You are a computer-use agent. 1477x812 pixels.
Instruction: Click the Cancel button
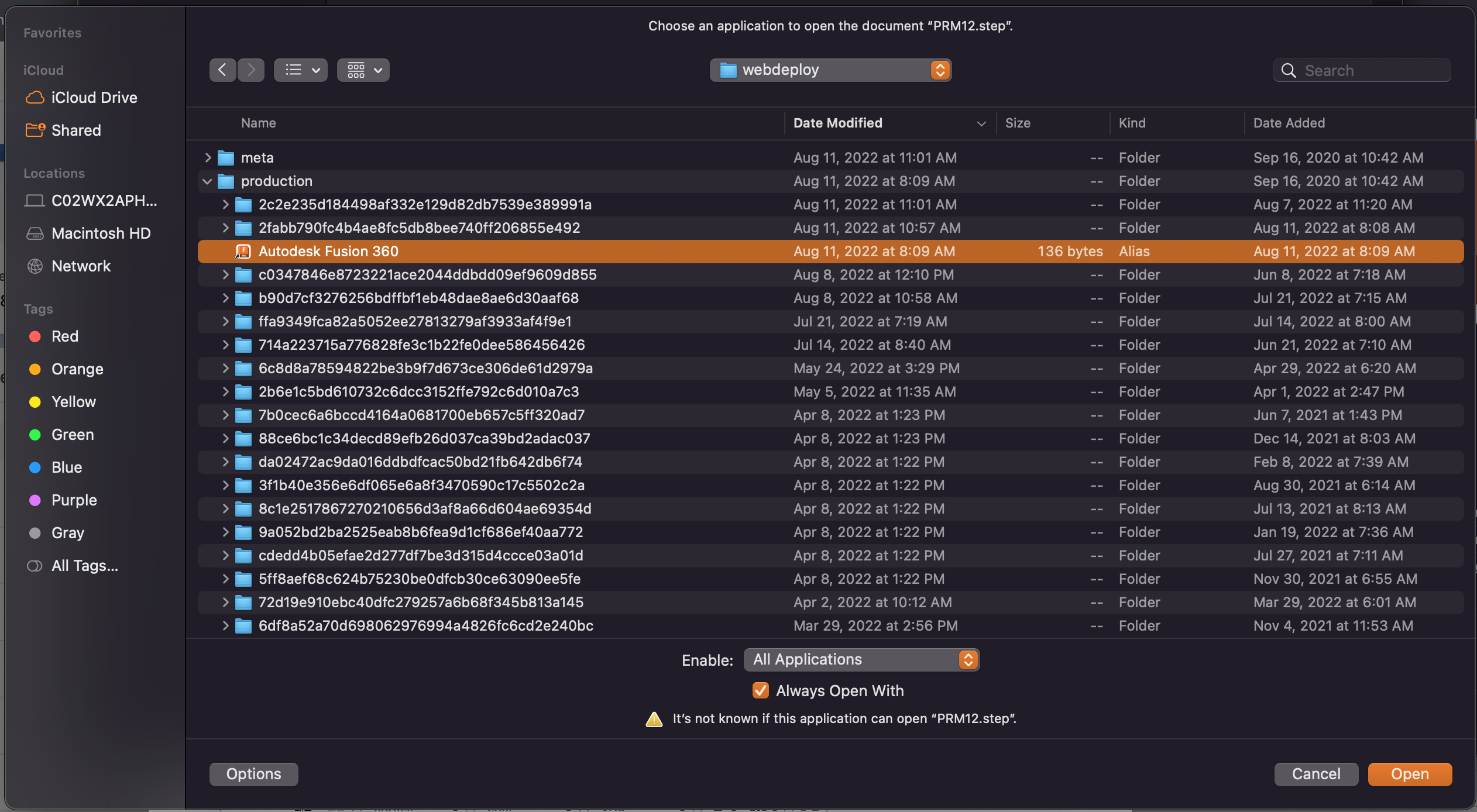point(1315,774)
